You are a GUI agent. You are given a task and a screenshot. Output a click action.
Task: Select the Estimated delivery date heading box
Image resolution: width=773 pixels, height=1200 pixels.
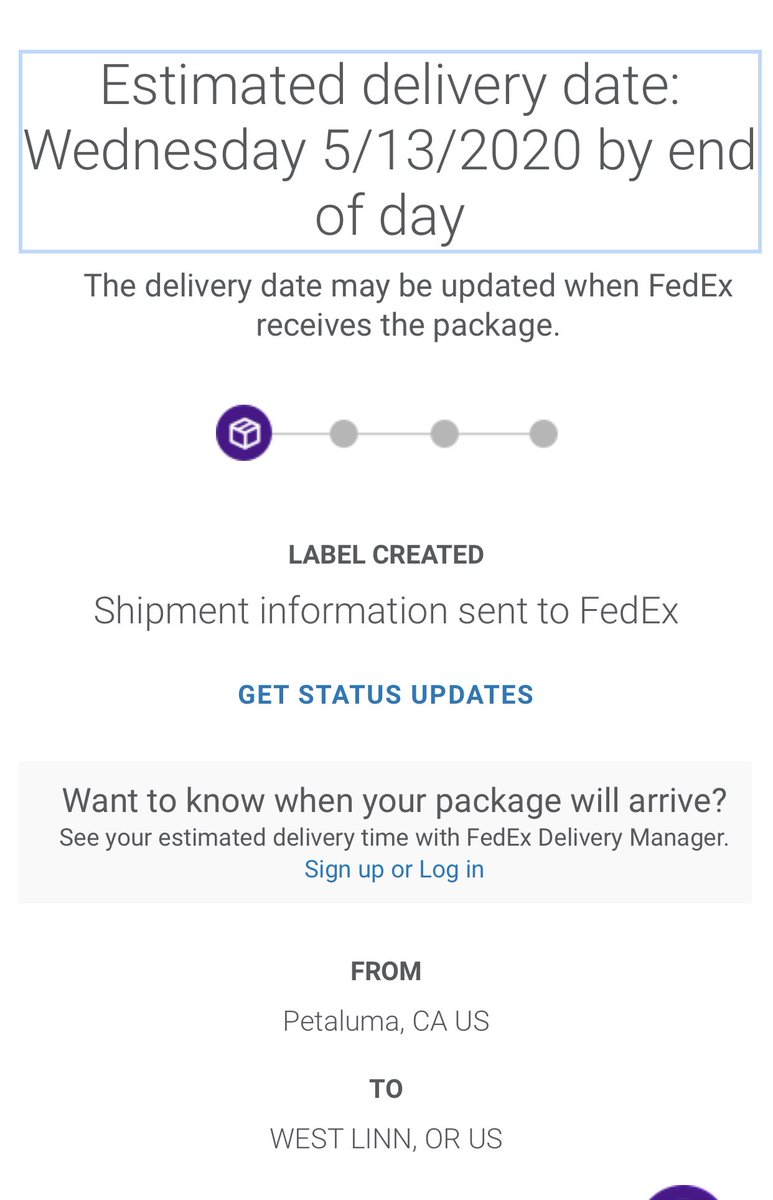pyautogui.click(x=390, y=151)
